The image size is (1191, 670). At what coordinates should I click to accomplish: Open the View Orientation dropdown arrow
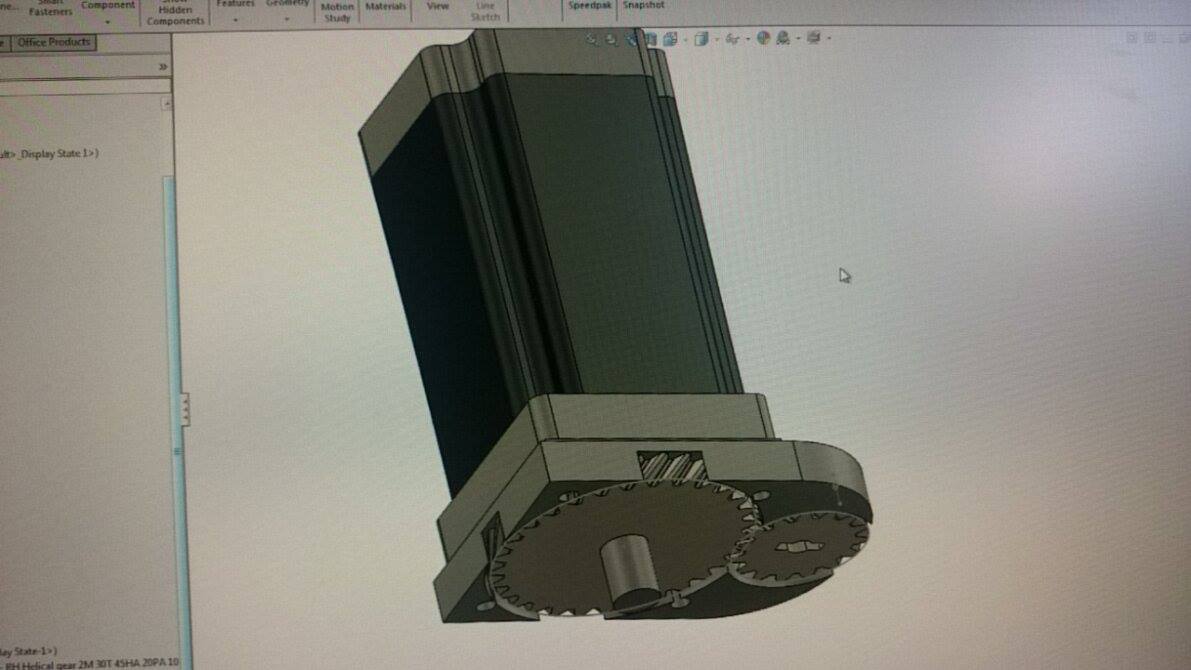[x=685, y=40]
